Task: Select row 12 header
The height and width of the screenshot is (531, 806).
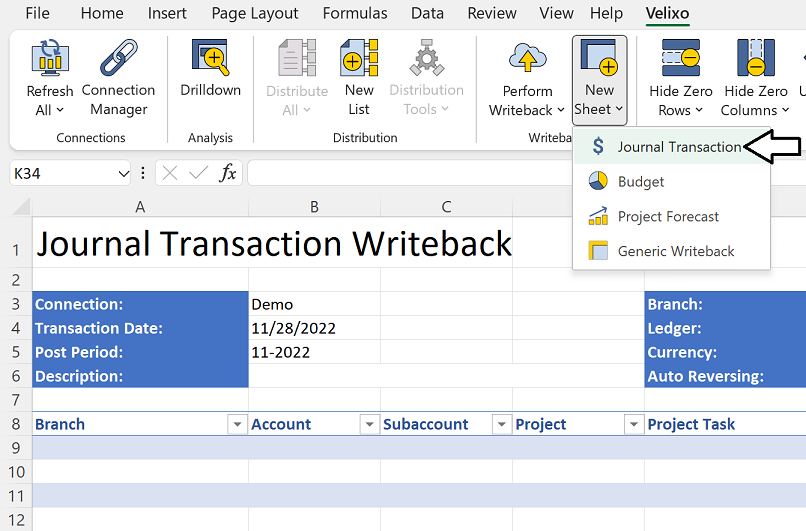Action: click(16, 520)
